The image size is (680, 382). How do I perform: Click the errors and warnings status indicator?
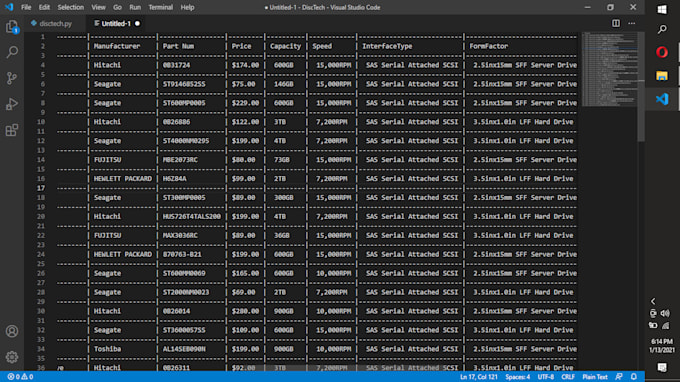[x=20, y=377]
